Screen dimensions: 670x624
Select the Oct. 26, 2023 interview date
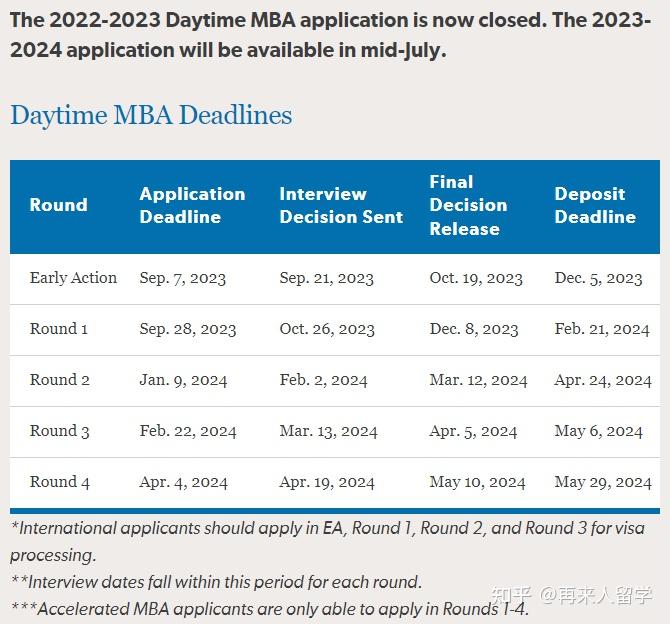327,329
